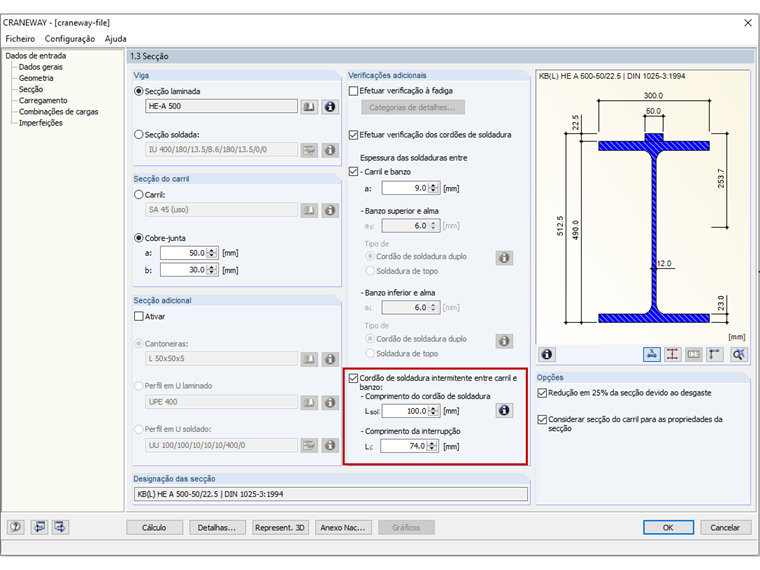Screen dimensions: 760x570
Task: Go to previous window icon
Action: [39, 527]
